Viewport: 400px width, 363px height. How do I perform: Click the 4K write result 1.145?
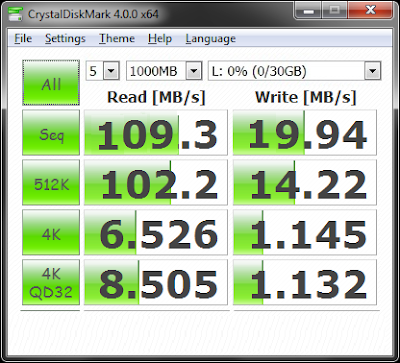[x=305, y=232]
